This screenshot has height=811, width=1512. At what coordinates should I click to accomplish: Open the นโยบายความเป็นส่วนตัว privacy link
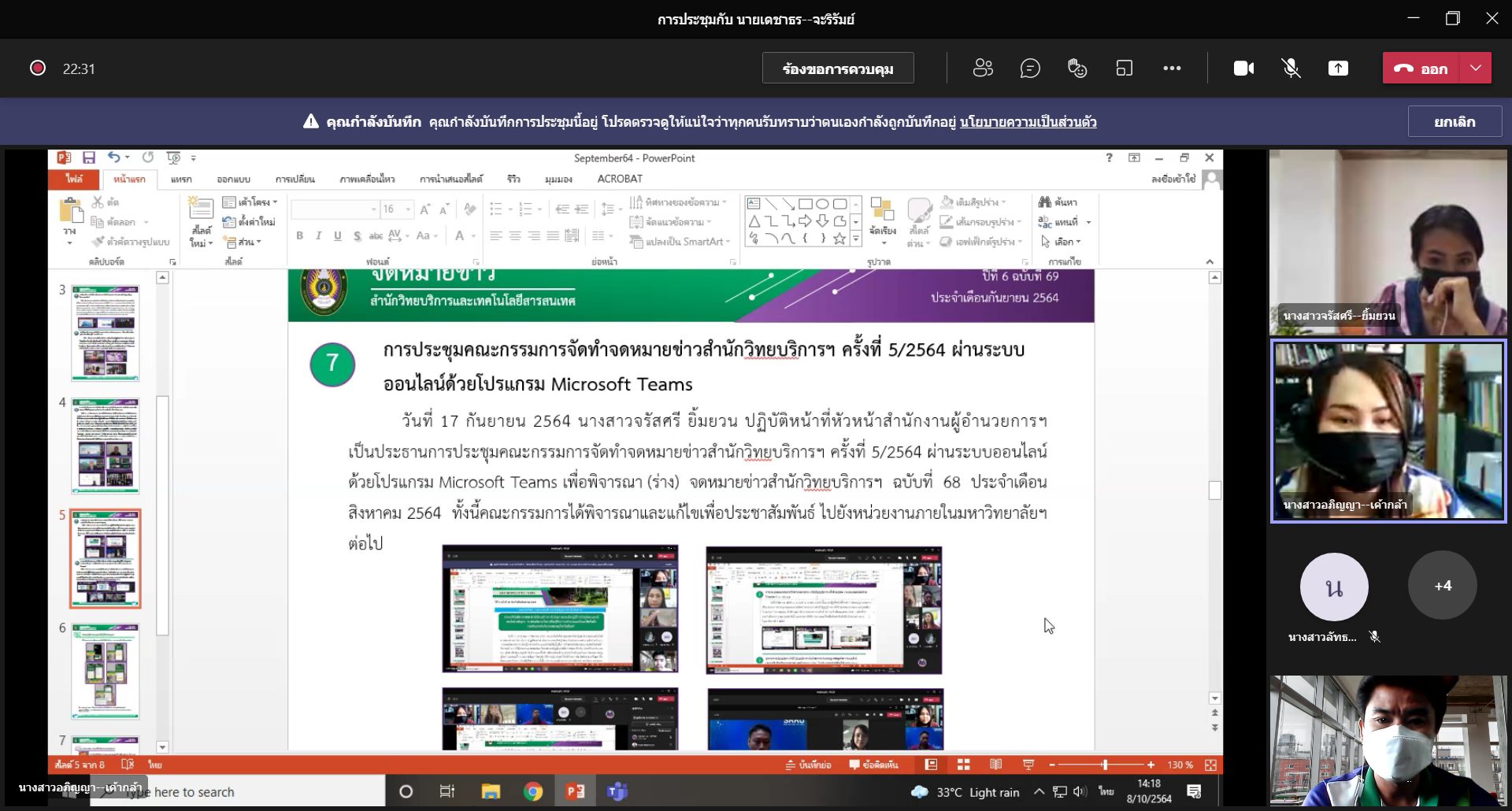pyautogui.click(x=1028, y=122)
